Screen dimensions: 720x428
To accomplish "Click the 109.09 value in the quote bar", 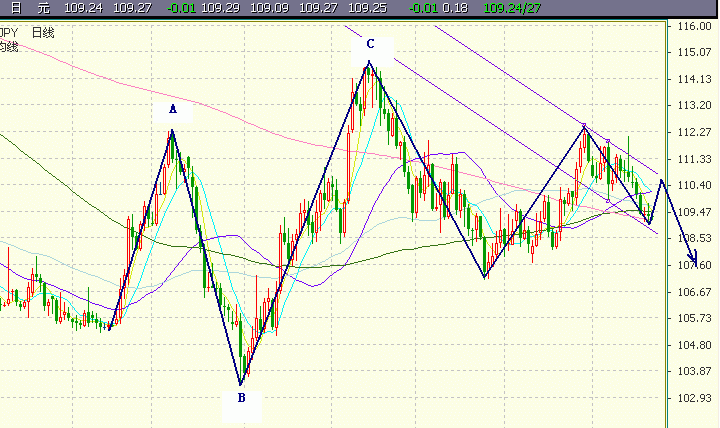I will pos(270,8).
